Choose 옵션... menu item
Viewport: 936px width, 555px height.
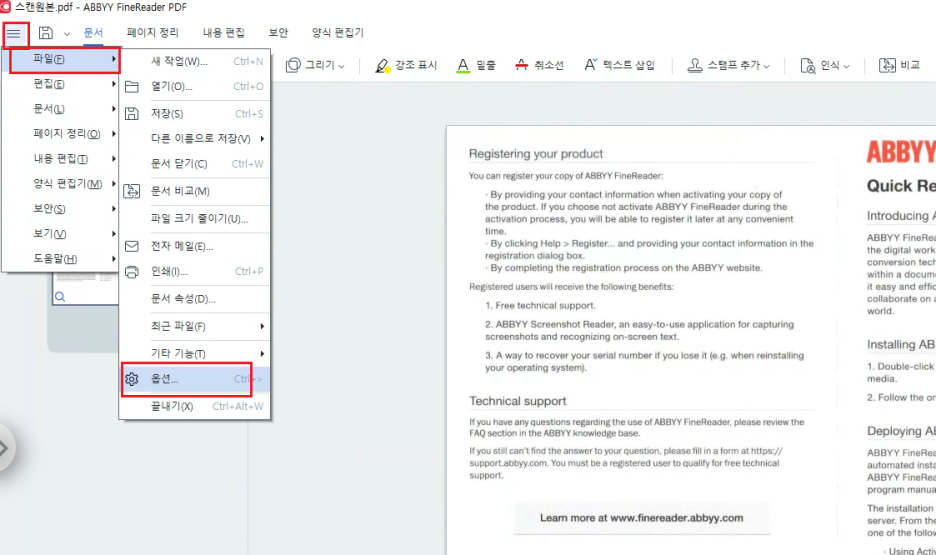(195, 379)
